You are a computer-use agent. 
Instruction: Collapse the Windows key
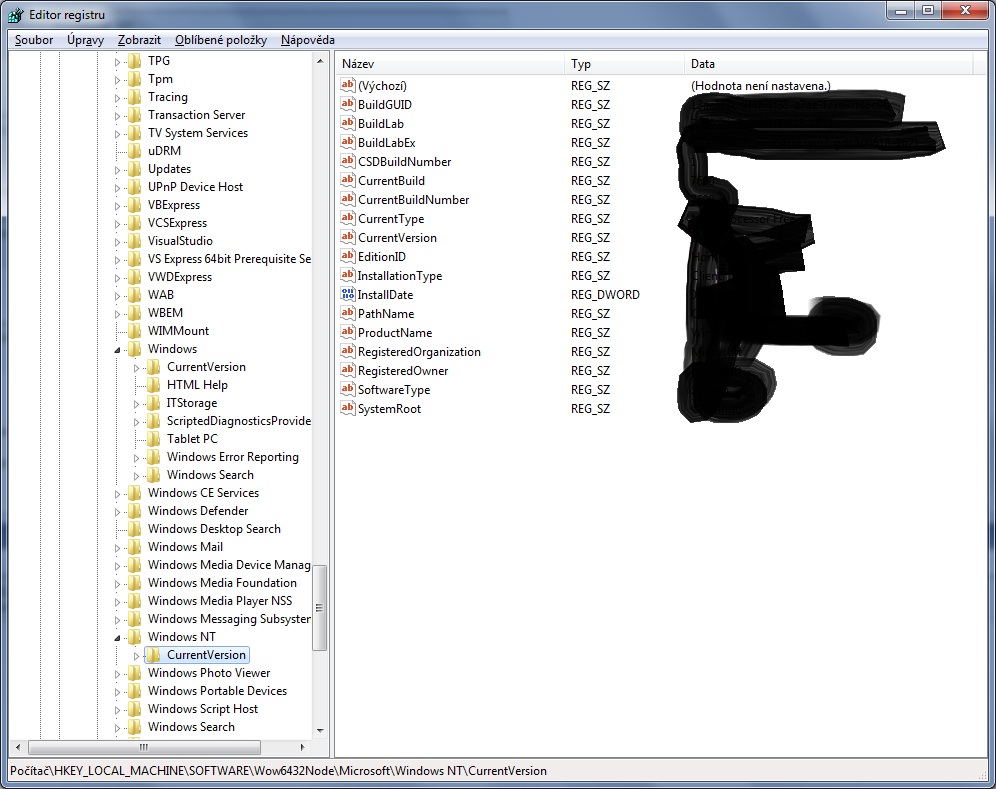point(118,350)
